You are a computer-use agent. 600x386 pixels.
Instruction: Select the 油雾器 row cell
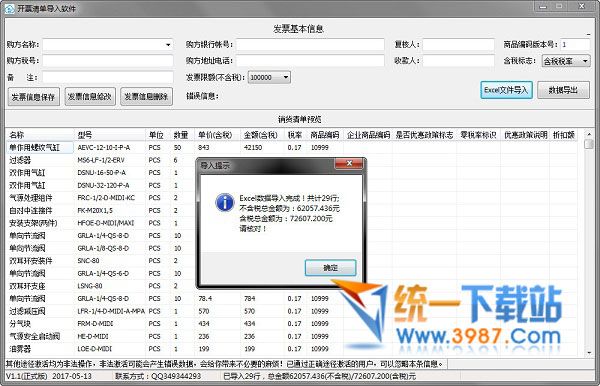click(x=40, y=349)
